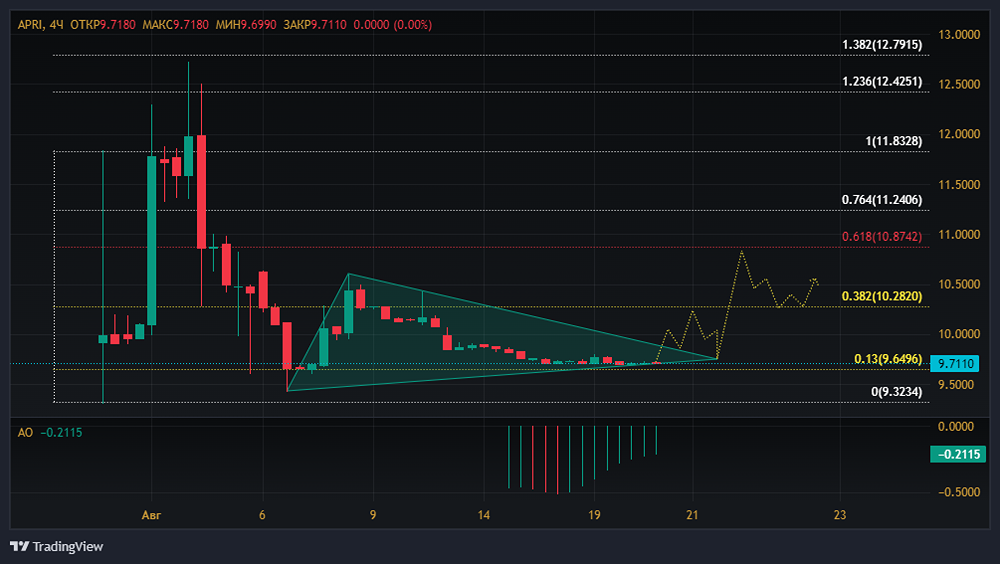The height and width of the screenshot is (564, 1000).
Task: Click the 11.5000 price axis label
Action: point(959,184)
